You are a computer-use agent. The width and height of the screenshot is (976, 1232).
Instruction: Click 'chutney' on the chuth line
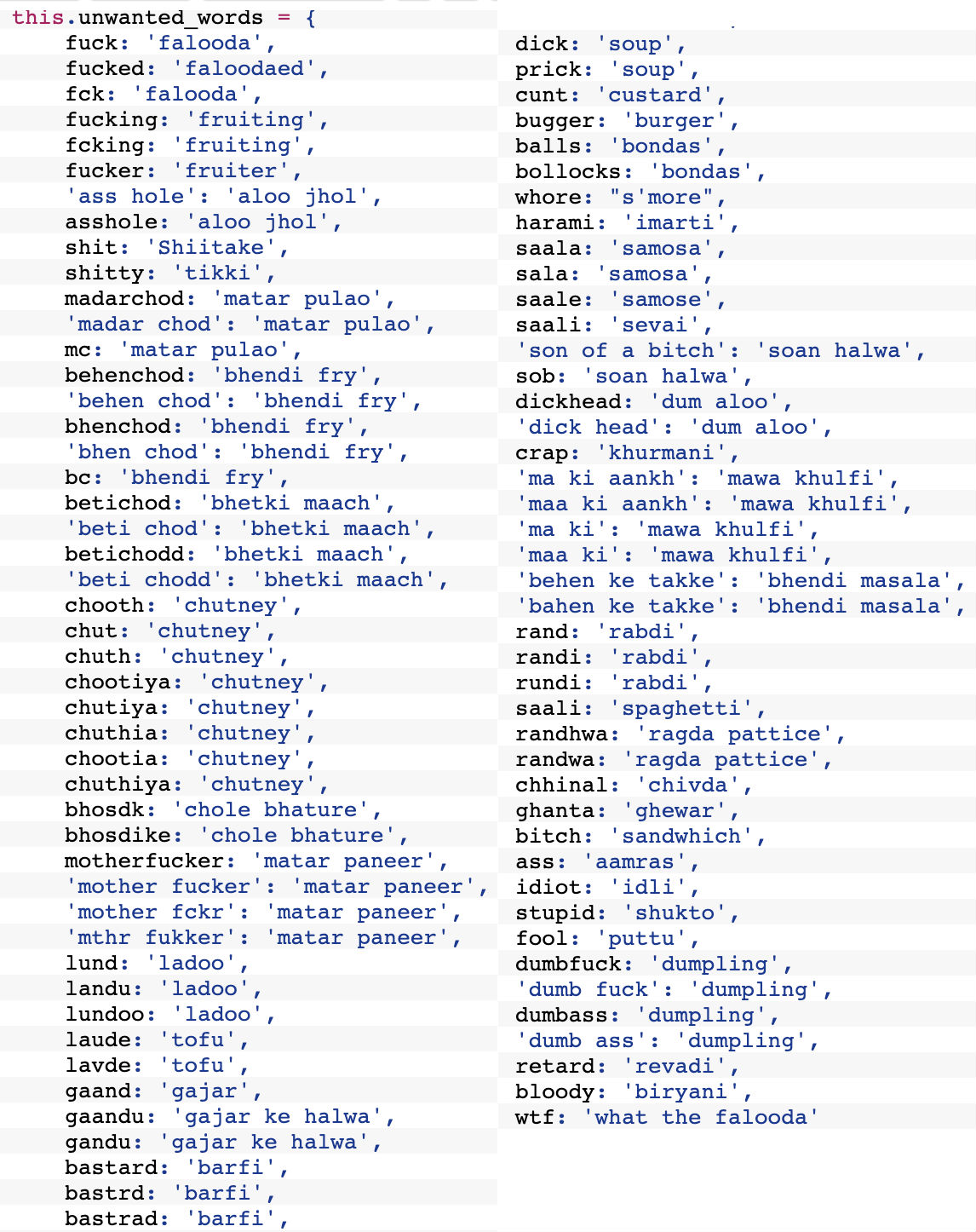(217, 656)
